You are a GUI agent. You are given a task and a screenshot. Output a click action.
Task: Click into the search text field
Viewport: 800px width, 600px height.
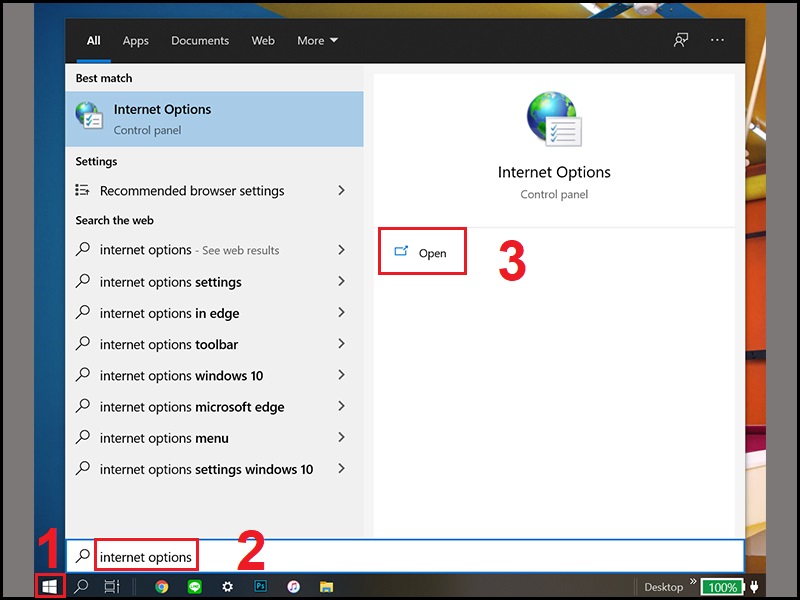point(406,556)
